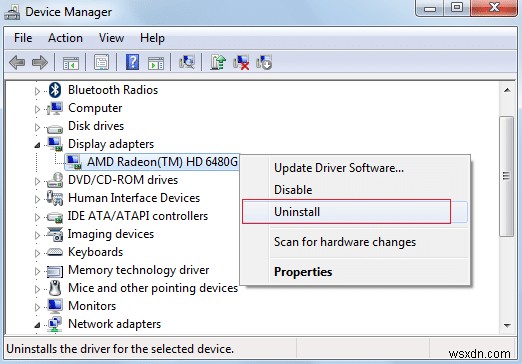Click the scrollbar up arrow
This screenshot has height=364, width=522.
point(507,90)
